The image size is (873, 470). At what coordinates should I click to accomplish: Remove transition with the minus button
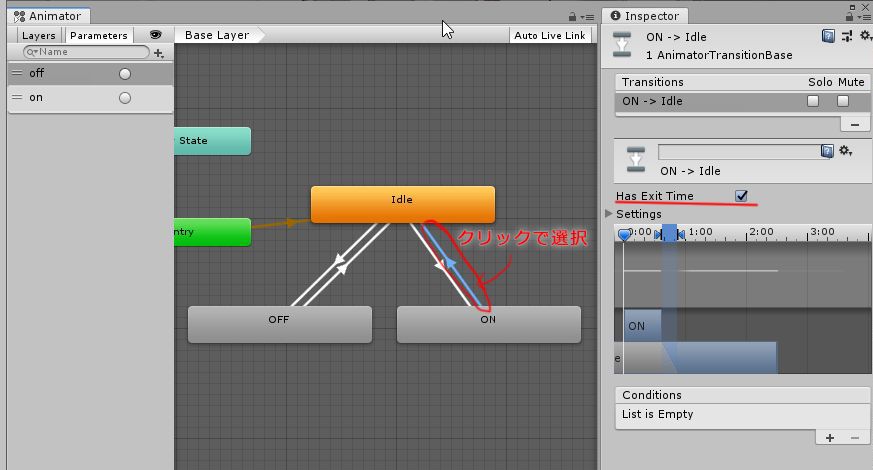(x=855, y=124)
